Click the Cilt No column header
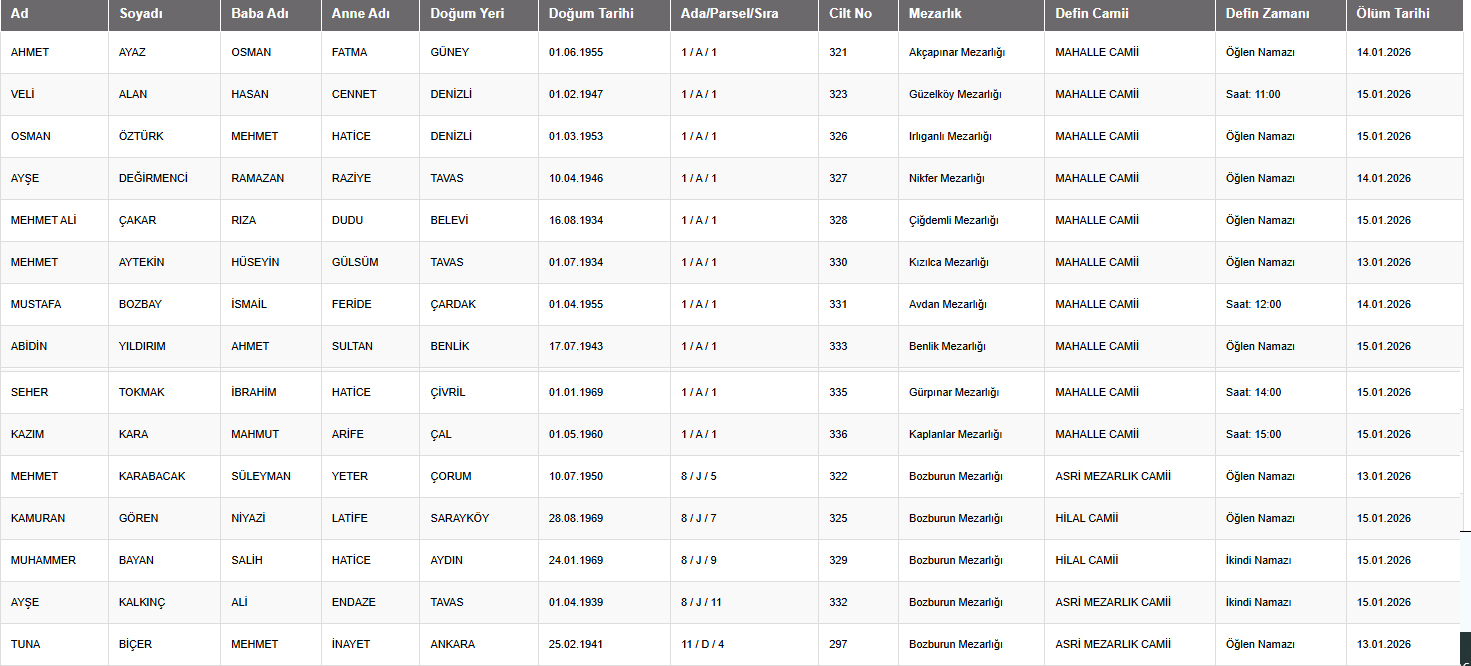This screenshot has height=666, width=1471. click(850, 14)
